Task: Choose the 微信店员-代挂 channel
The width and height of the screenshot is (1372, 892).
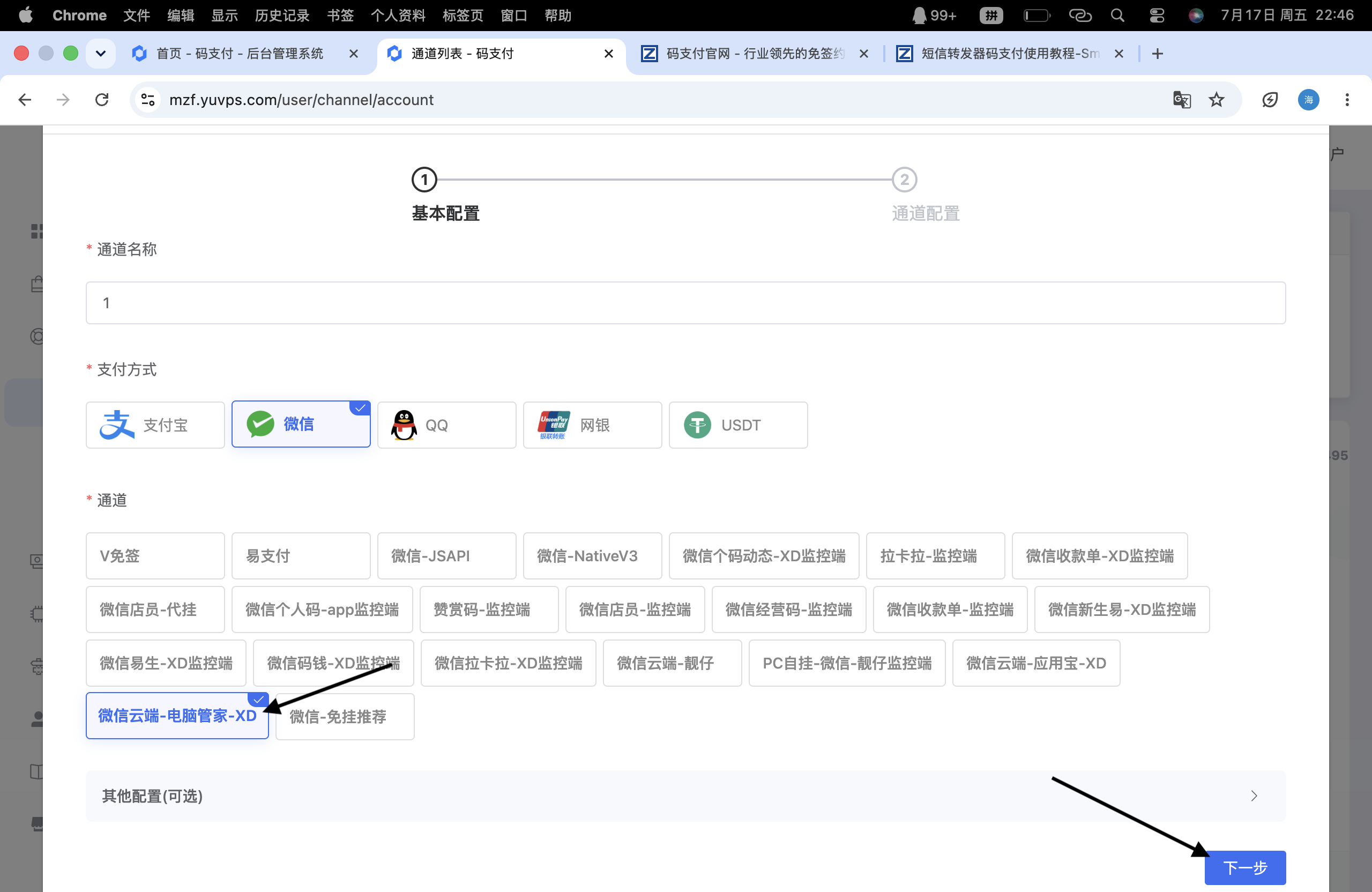Action: (155, 609)
